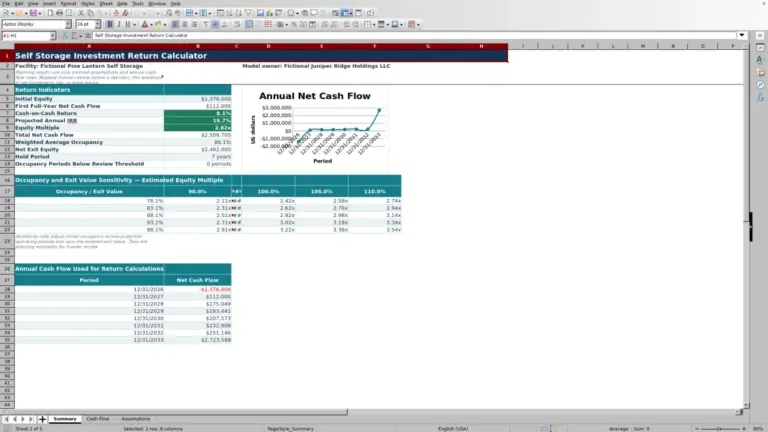Screen dimensions: 768x432
Task: Click the Export as PDF icon
Action: tap(50, 13)
